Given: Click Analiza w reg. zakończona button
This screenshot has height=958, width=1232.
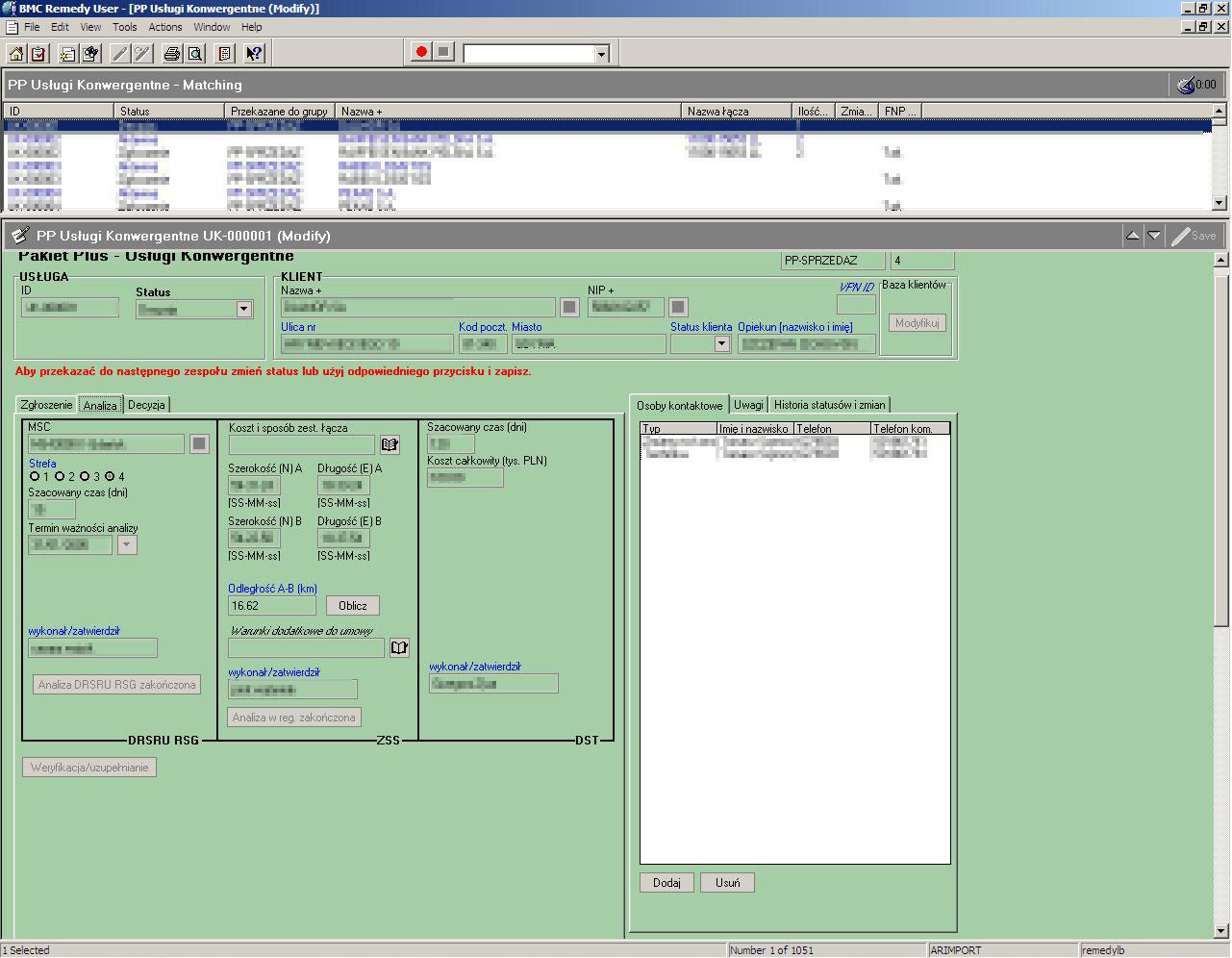Looking at the screenshot, I should (x=294, y=717).
